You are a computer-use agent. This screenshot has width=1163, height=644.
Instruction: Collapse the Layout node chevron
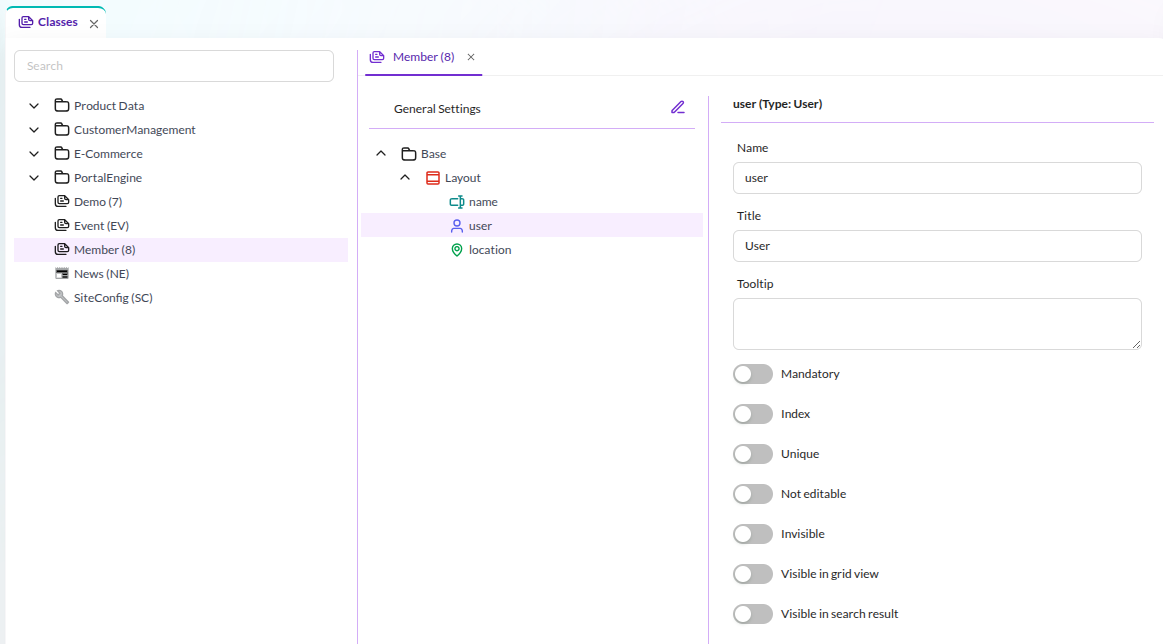point(405,177)
